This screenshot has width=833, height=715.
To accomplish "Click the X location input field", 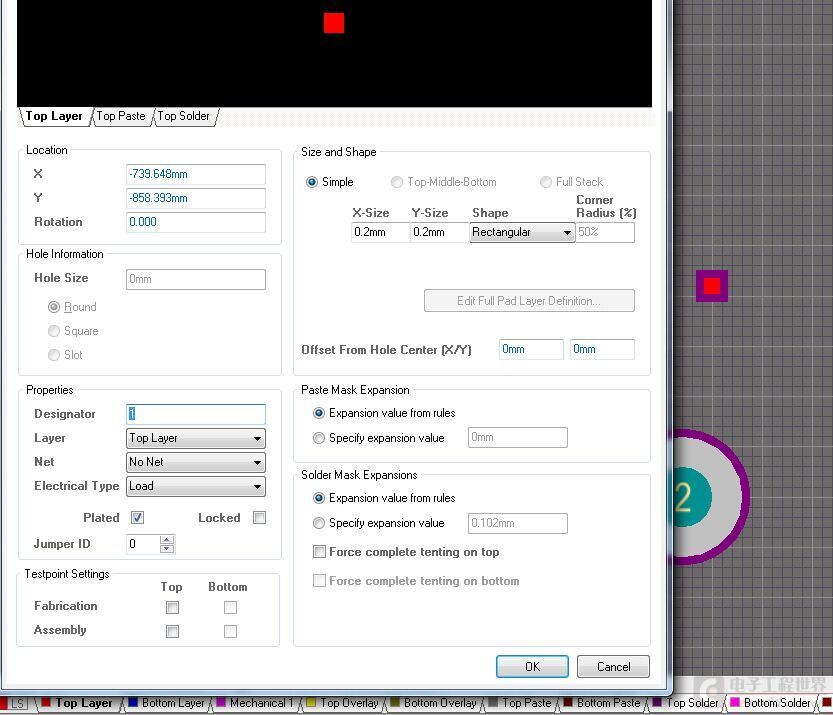I will click(x=196, y=174).
